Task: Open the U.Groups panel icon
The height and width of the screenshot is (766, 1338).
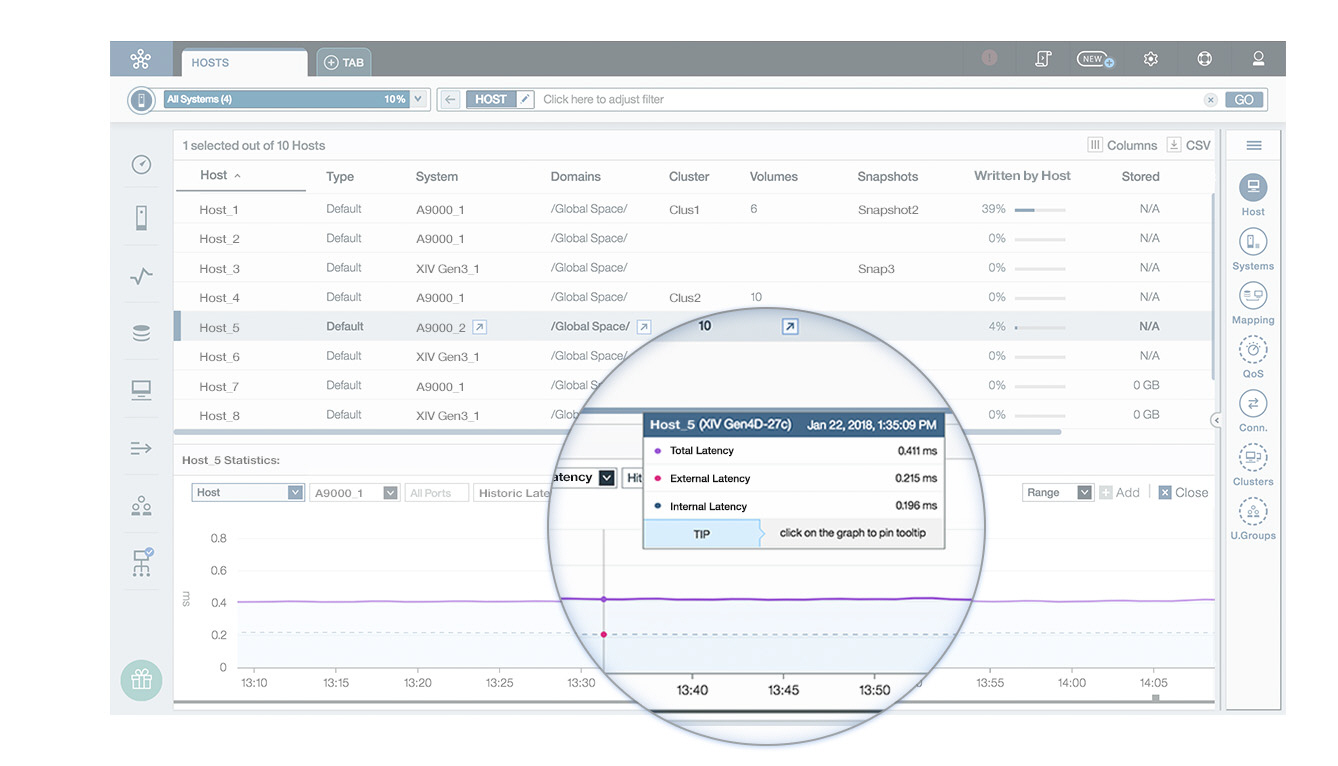Action: tap(1253, 512)
